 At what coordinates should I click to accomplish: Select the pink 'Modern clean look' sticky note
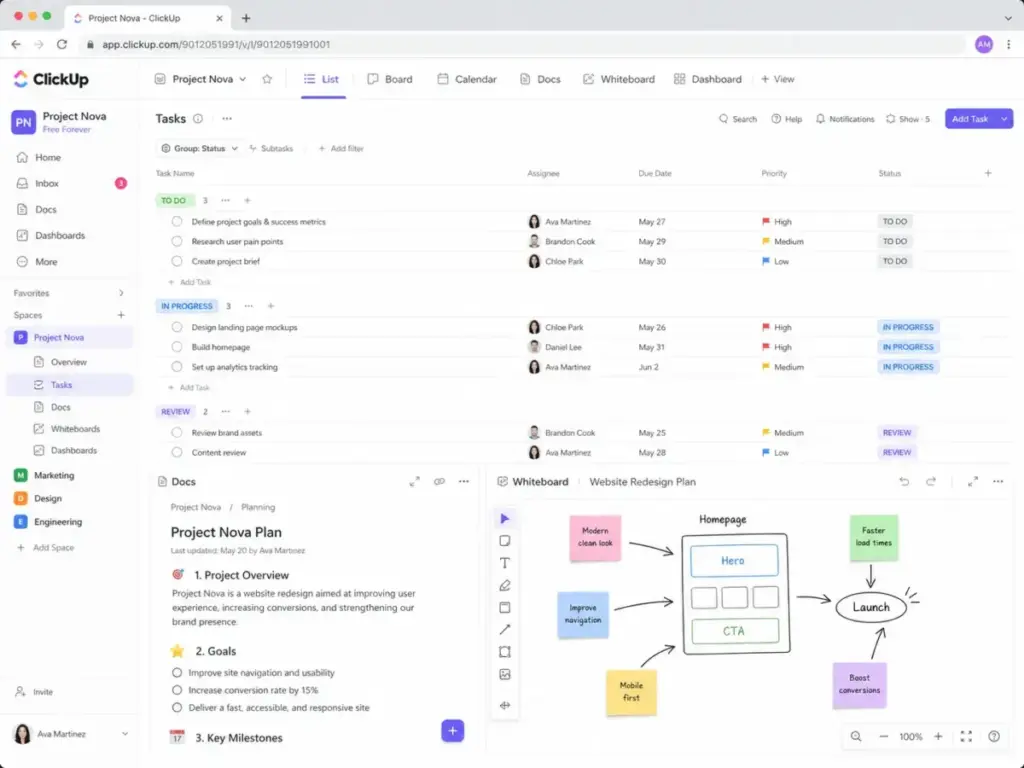pyautogui.click(x=595, y=537)
